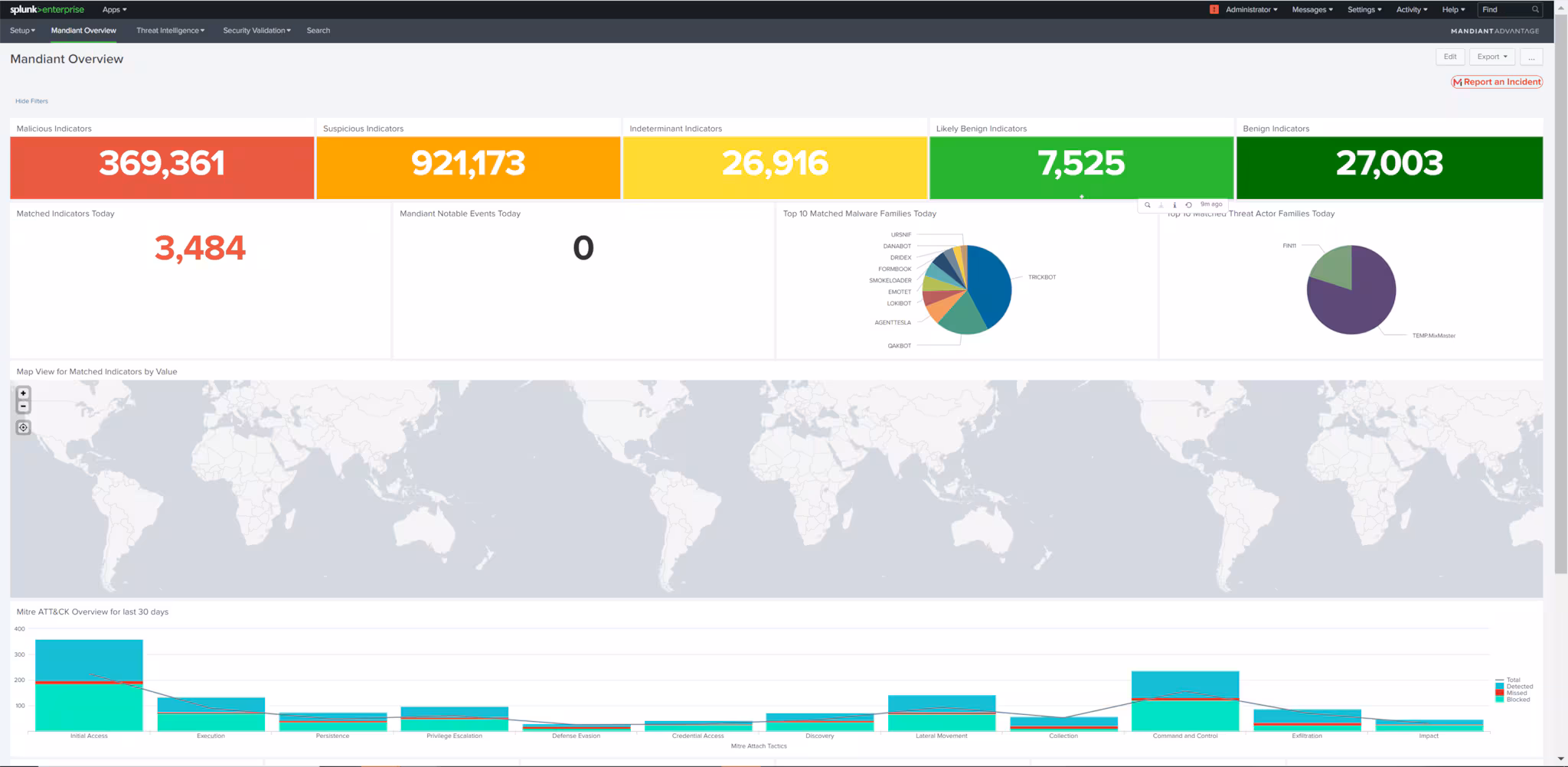Click the Report an Incident button

click(1497, 82)
